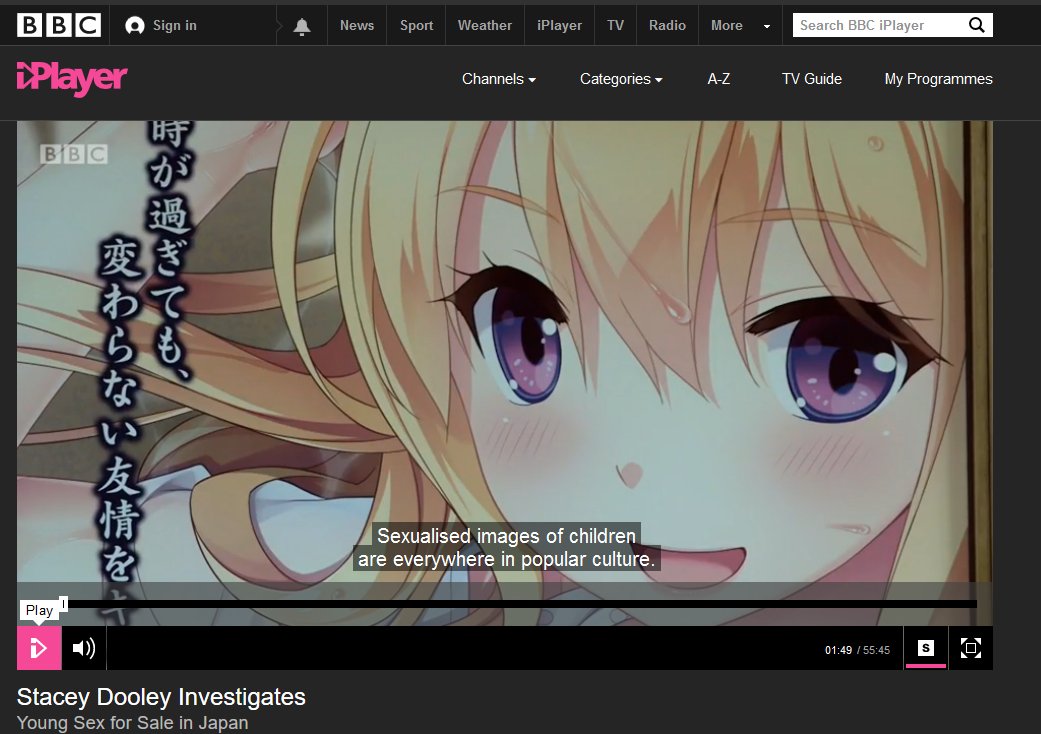Open the TV Guide
Image resolution: width=1041 pixels, height=734 pixels.
pos(811,79)
